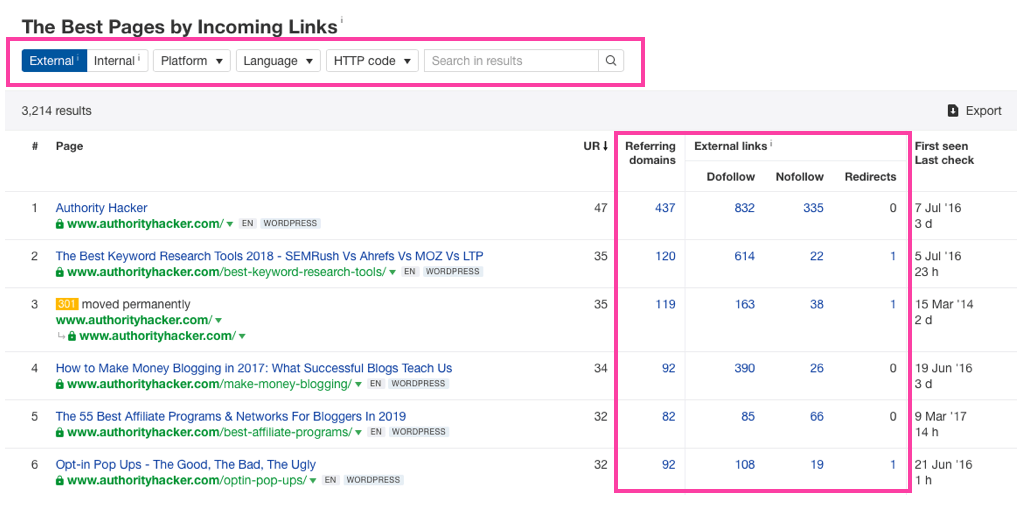Click the green padlock beside authorityhacker.com/make-money-blogging/
Screen dimensions: 1022x522
[60, 384]
